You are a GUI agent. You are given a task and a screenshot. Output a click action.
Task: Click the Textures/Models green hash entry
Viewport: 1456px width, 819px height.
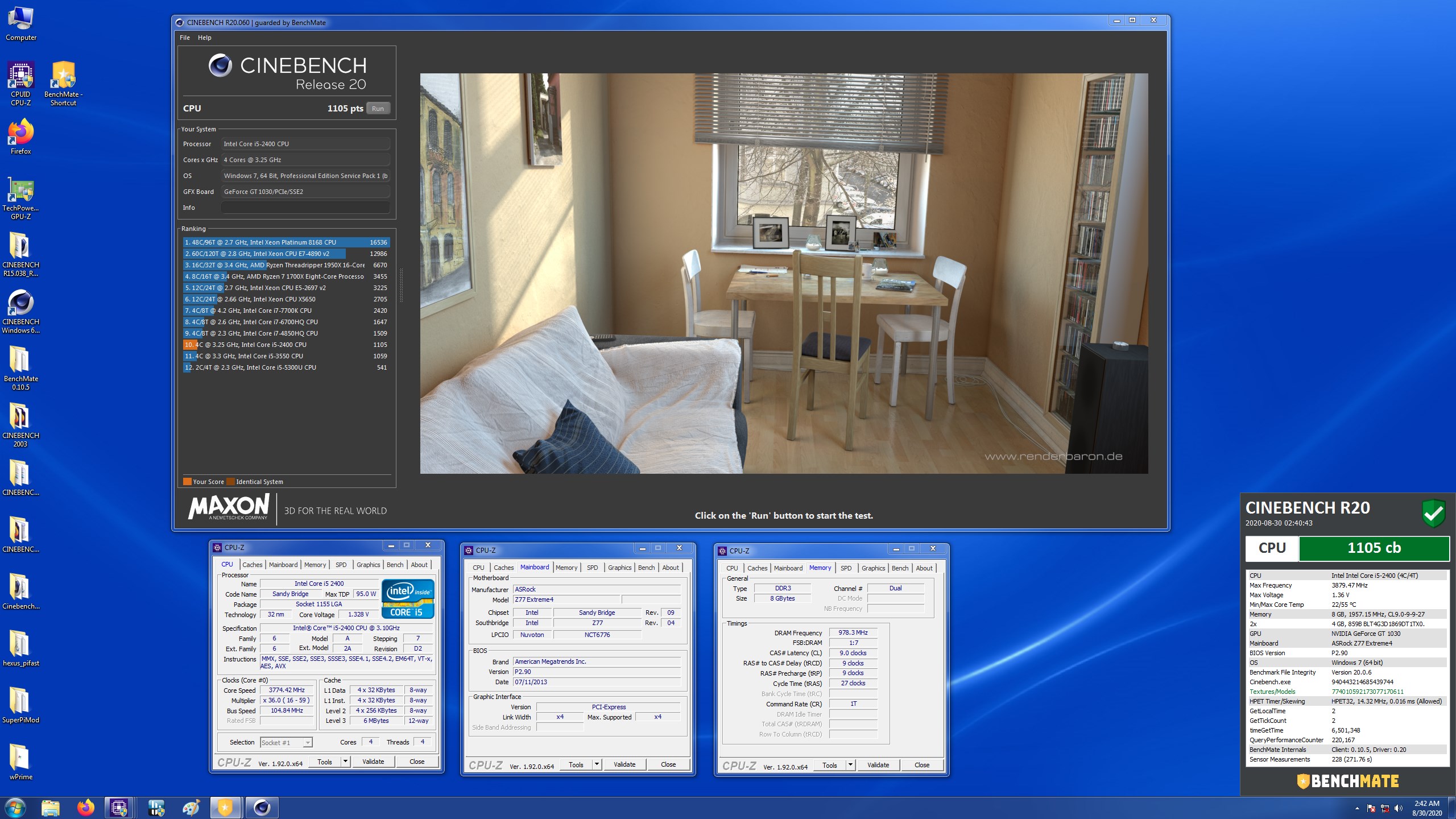pos(1367,692)
